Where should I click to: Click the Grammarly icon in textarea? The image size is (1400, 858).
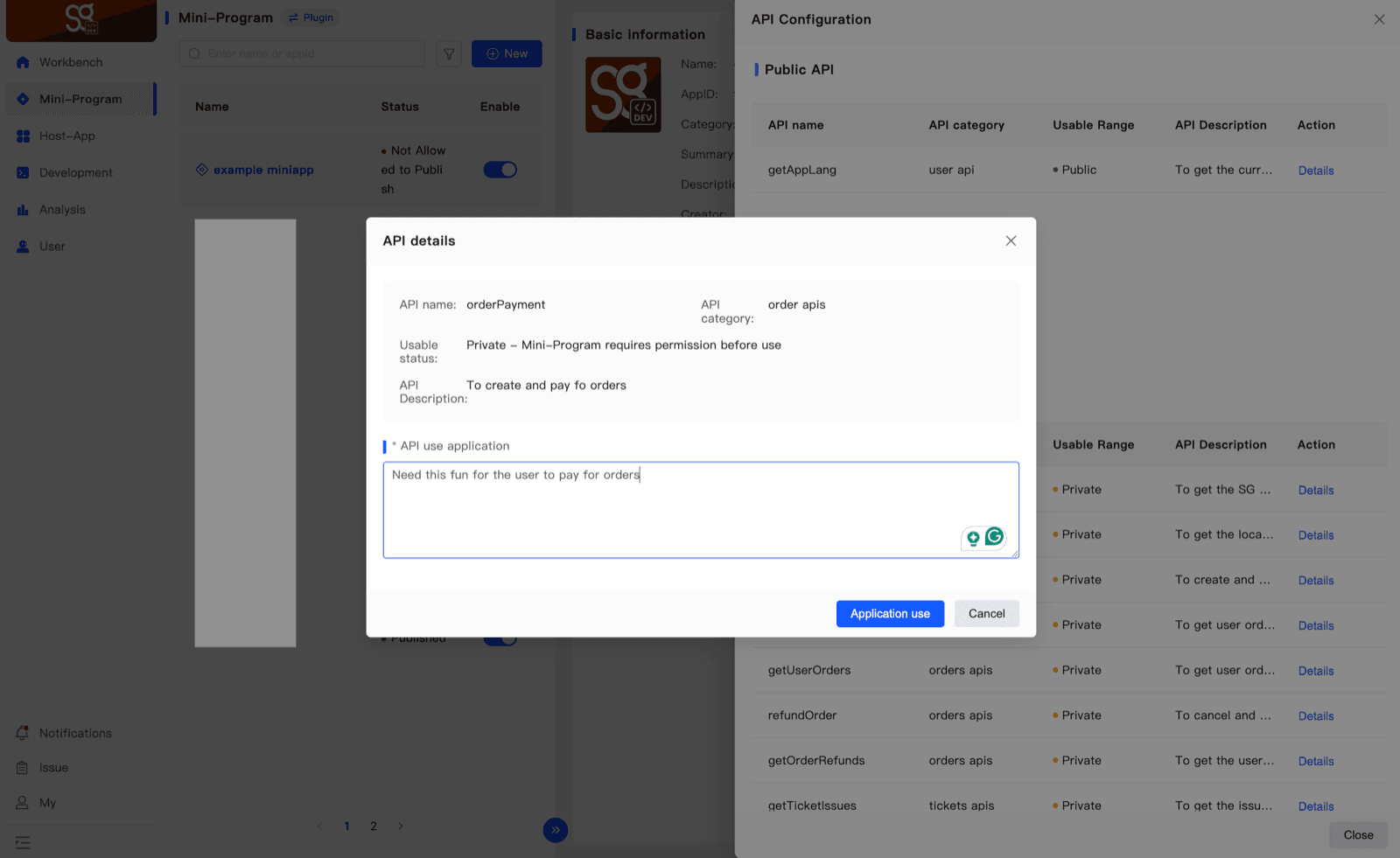coord(994,536)
